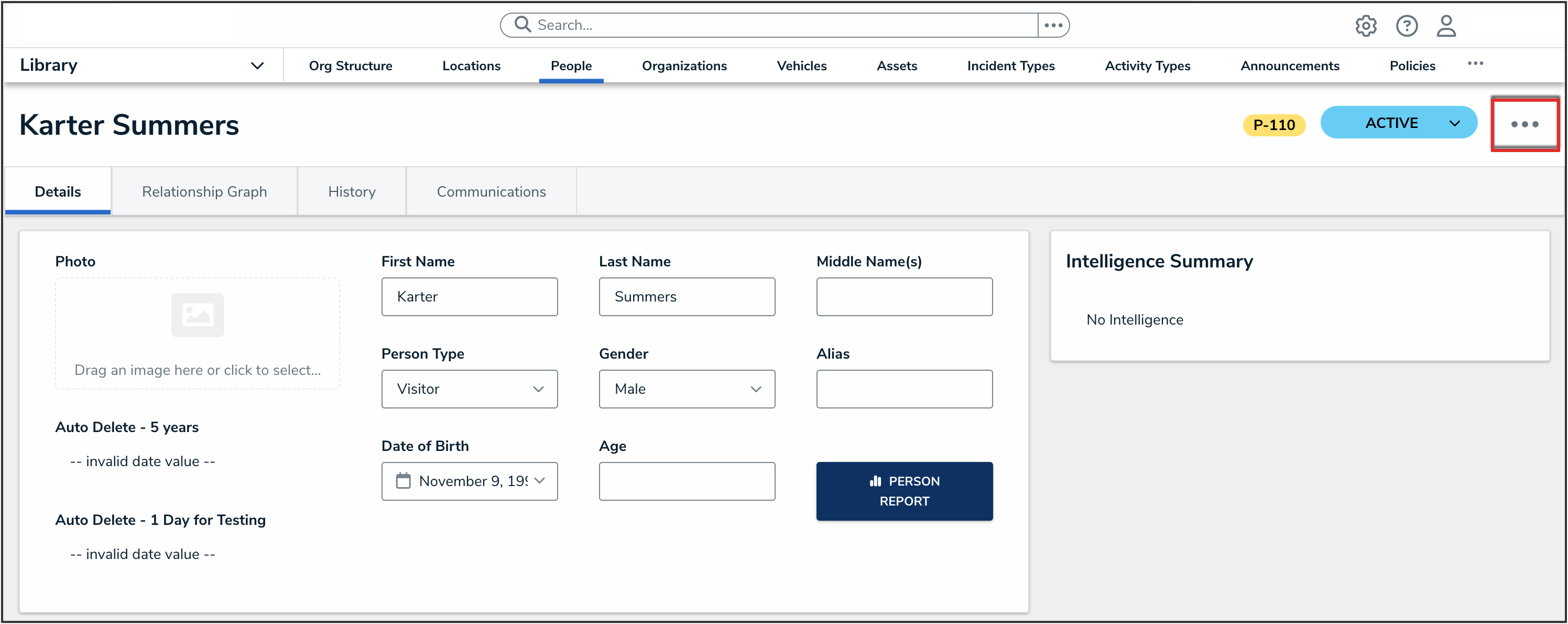Open the History tab
The width and height of the screenshot is (1568, 624).
[352, 192]
